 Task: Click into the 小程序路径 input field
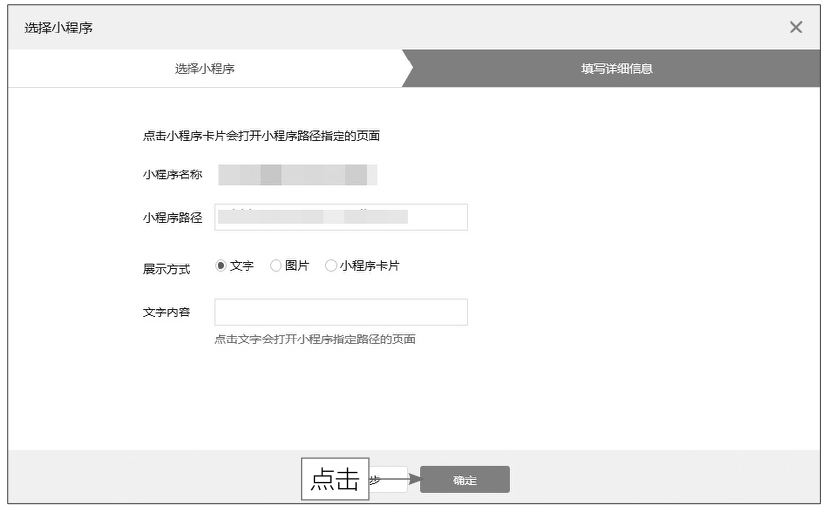pos(341,217)
